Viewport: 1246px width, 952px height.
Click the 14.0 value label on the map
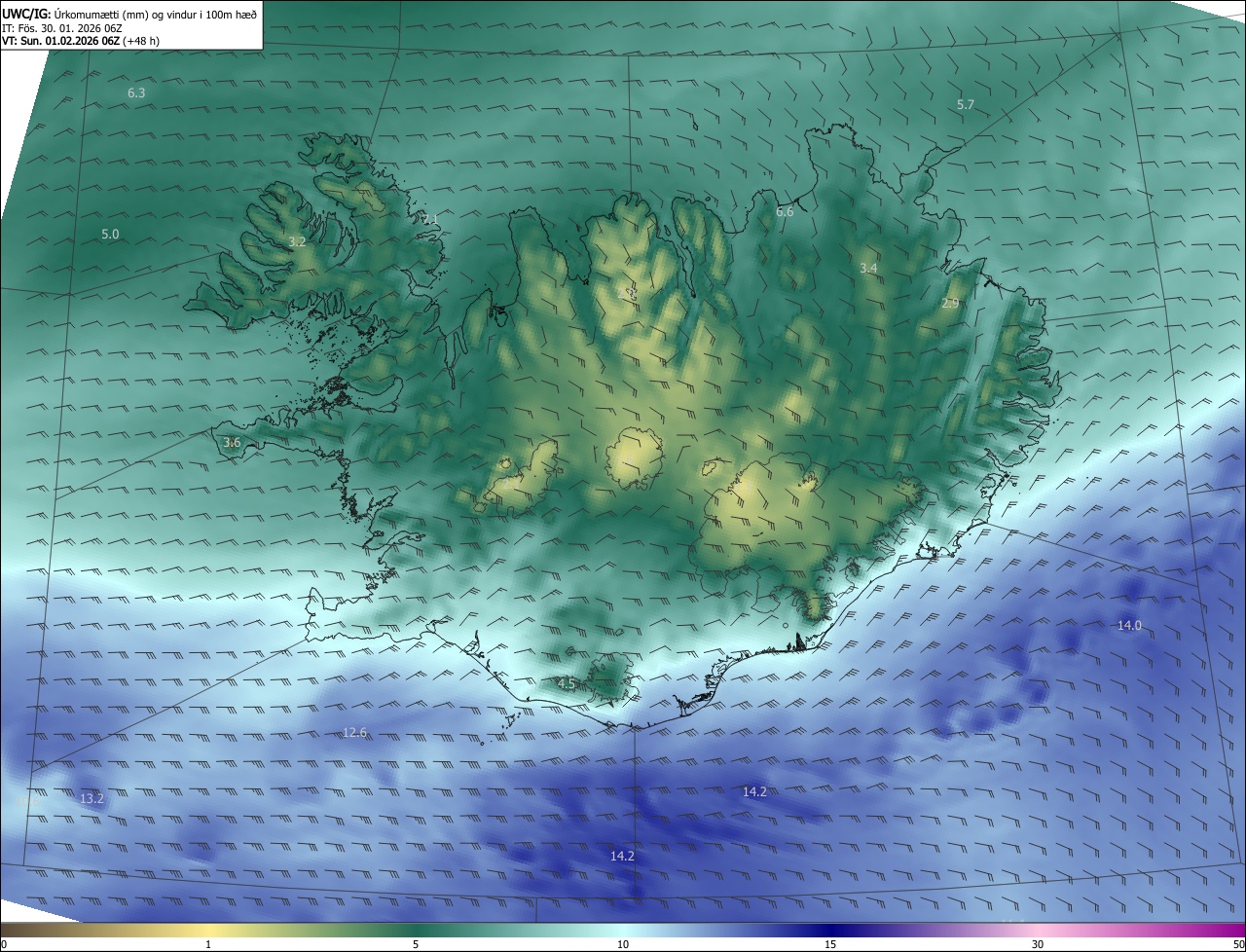coord(1129,626)
